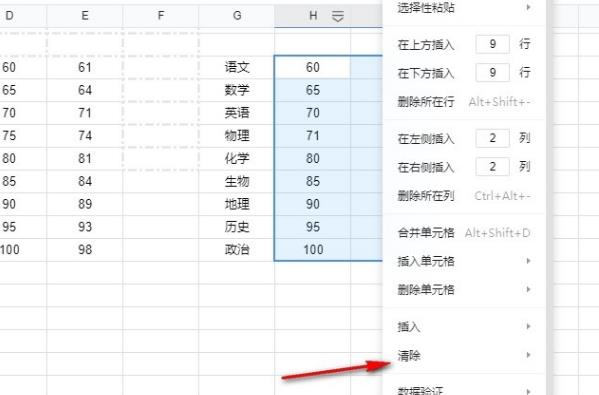Select column E cell with value 74
Viewport: 599px width, 395px height.
click(85, 136)
